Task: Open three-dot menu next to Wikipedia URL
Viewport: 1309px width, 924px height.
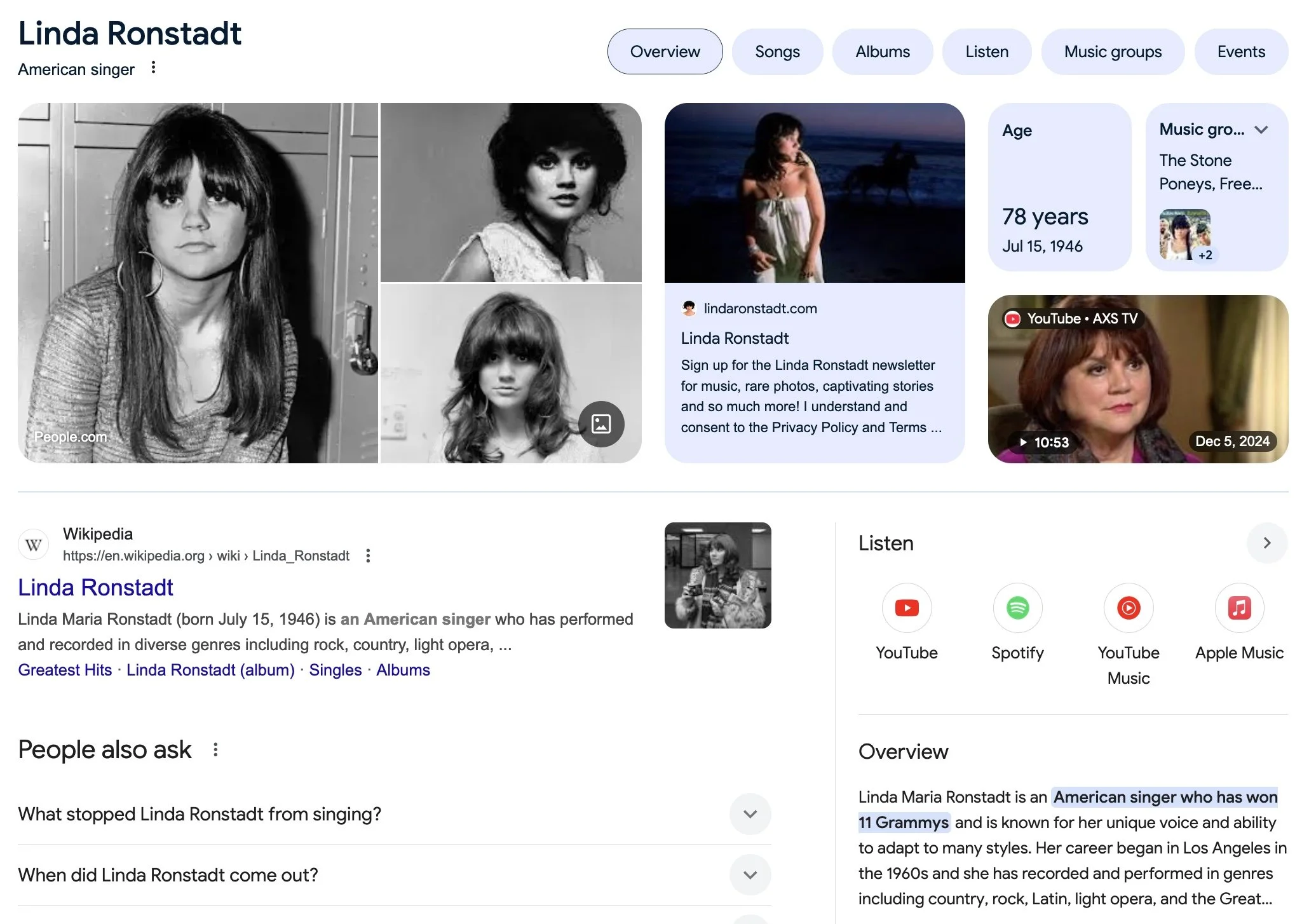Action: coord(368,556)
